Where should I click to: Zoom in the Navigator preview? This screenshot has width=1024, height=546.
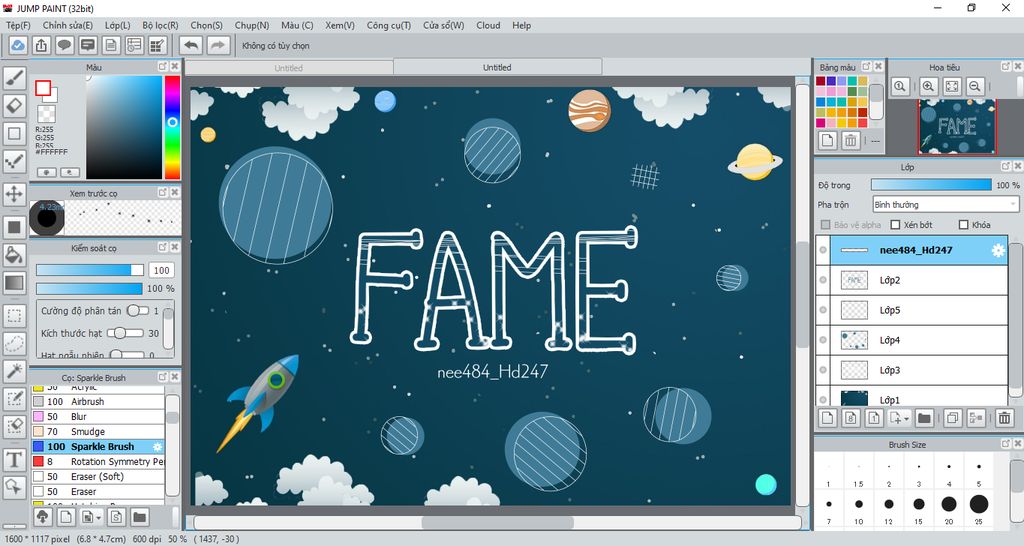(928, 86)
